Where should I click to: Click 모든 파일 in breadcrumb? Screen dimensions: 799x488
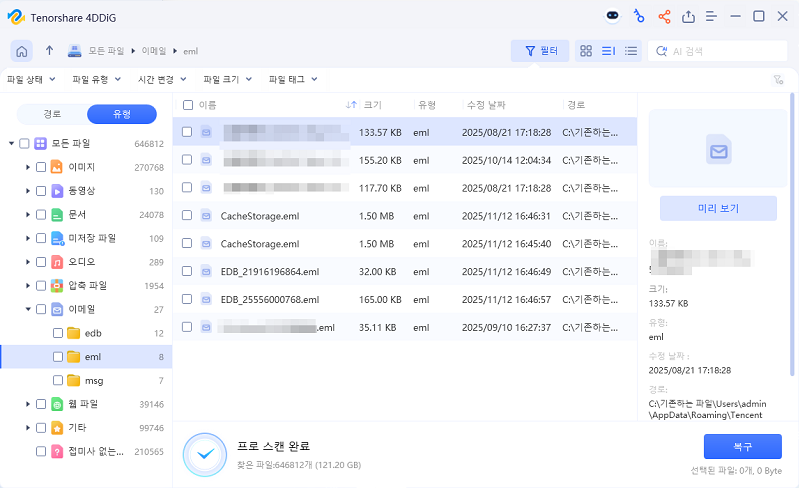pyautogui.click(x=106, y=51)
